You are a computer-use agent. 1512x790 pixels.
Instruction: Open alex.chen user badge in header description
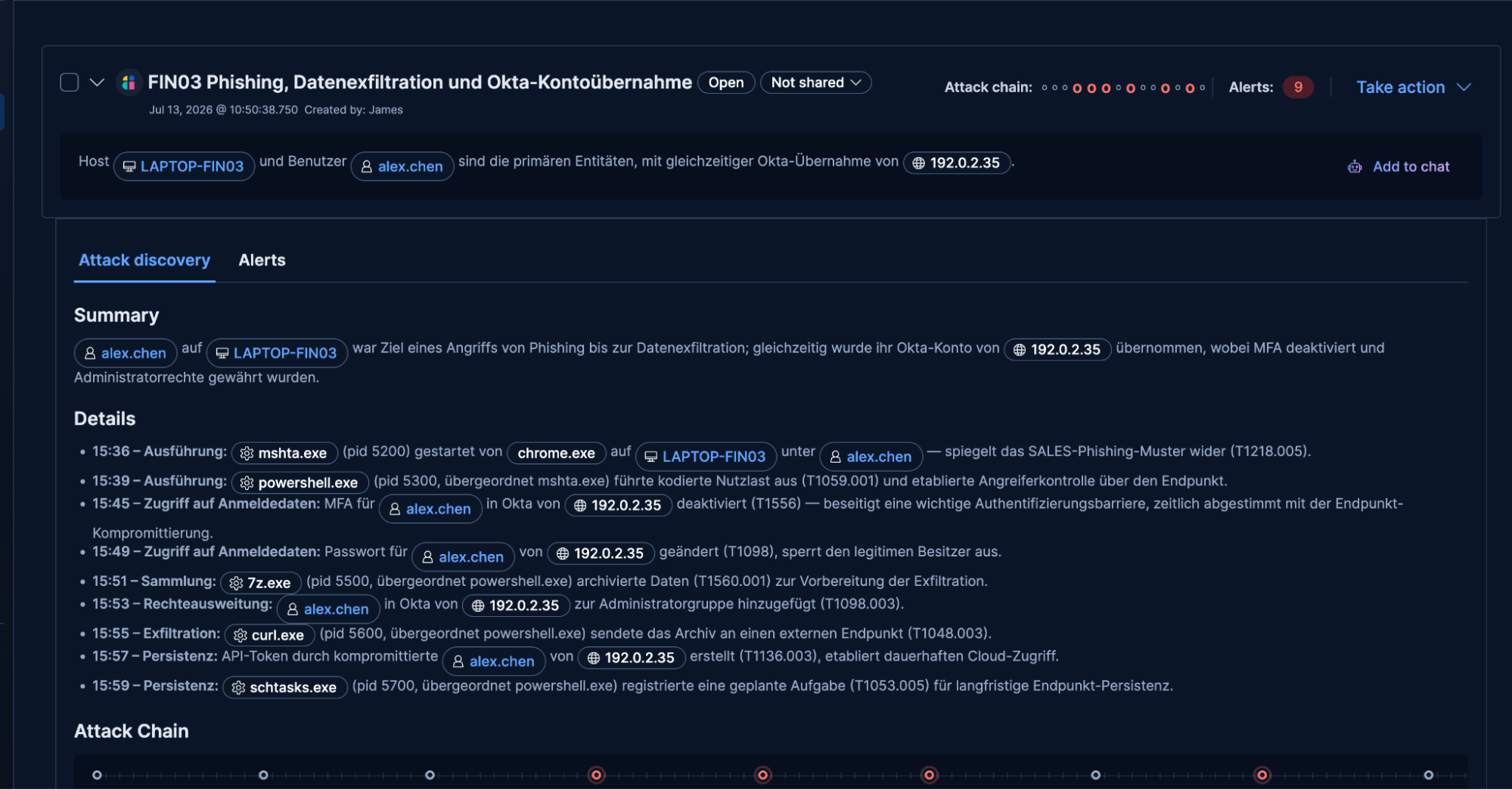[x=402, y=166]
